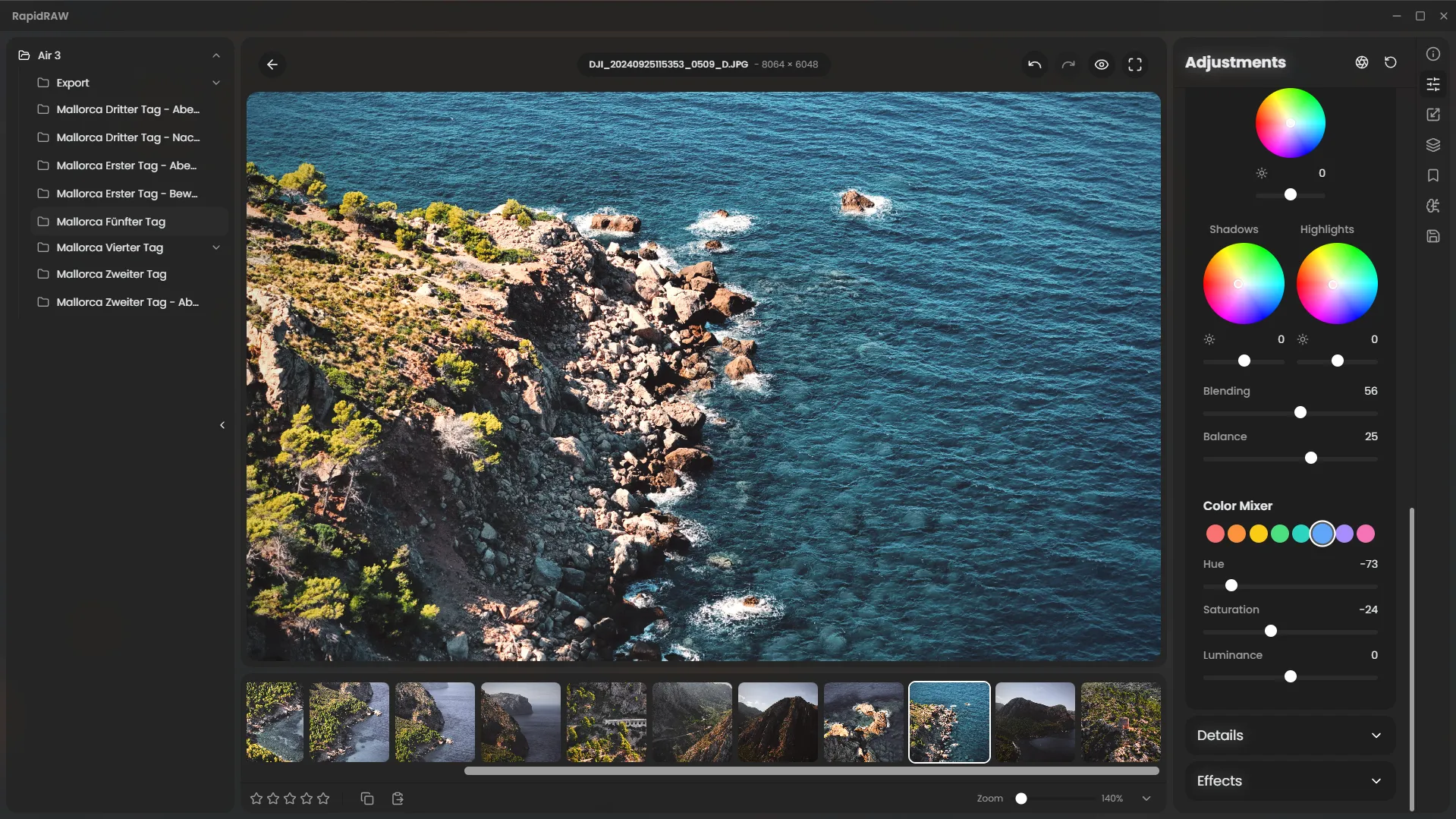Click the back arrow to return to library

click(272, 65)
